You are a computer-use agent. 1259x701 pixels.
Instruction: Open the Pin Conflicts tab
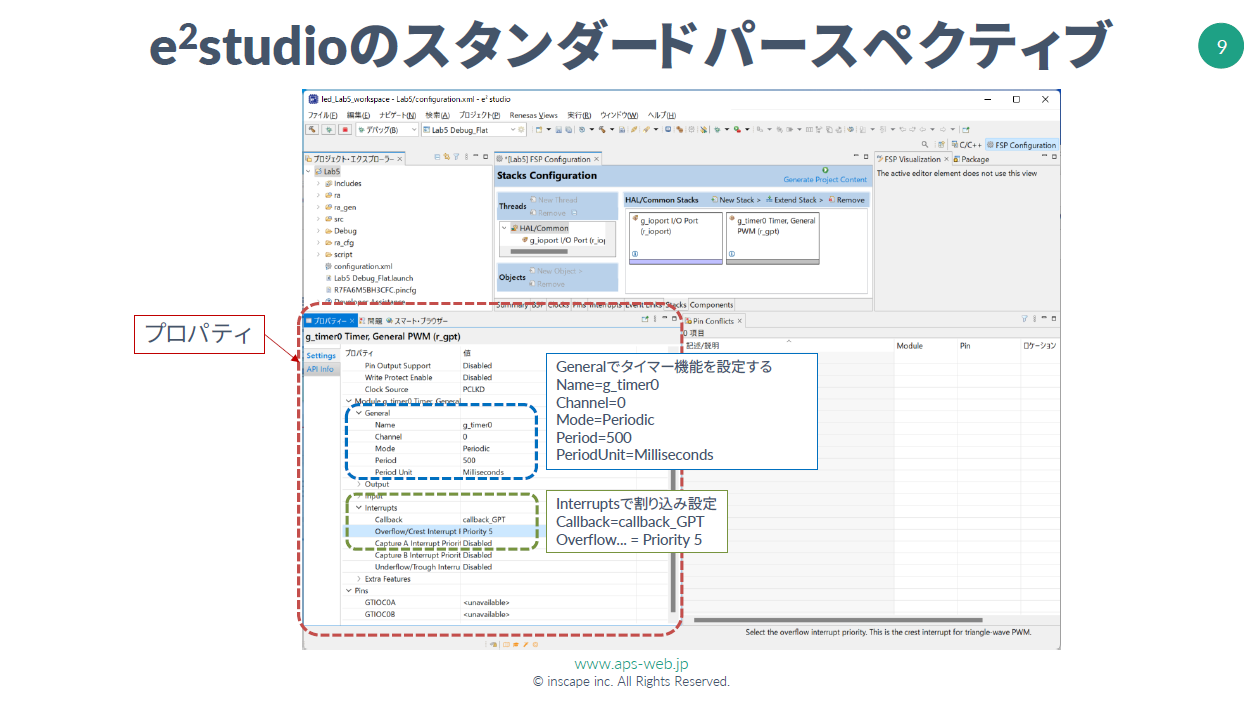point(712,321)
